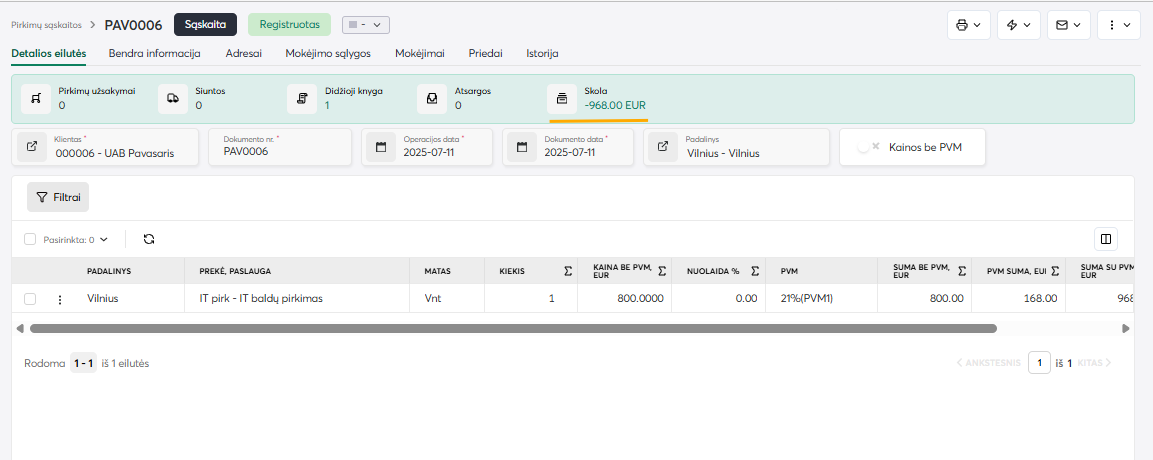Click the Dokumento nr. input field
Screen dimensions: 1153x460
tap(280, 153)
